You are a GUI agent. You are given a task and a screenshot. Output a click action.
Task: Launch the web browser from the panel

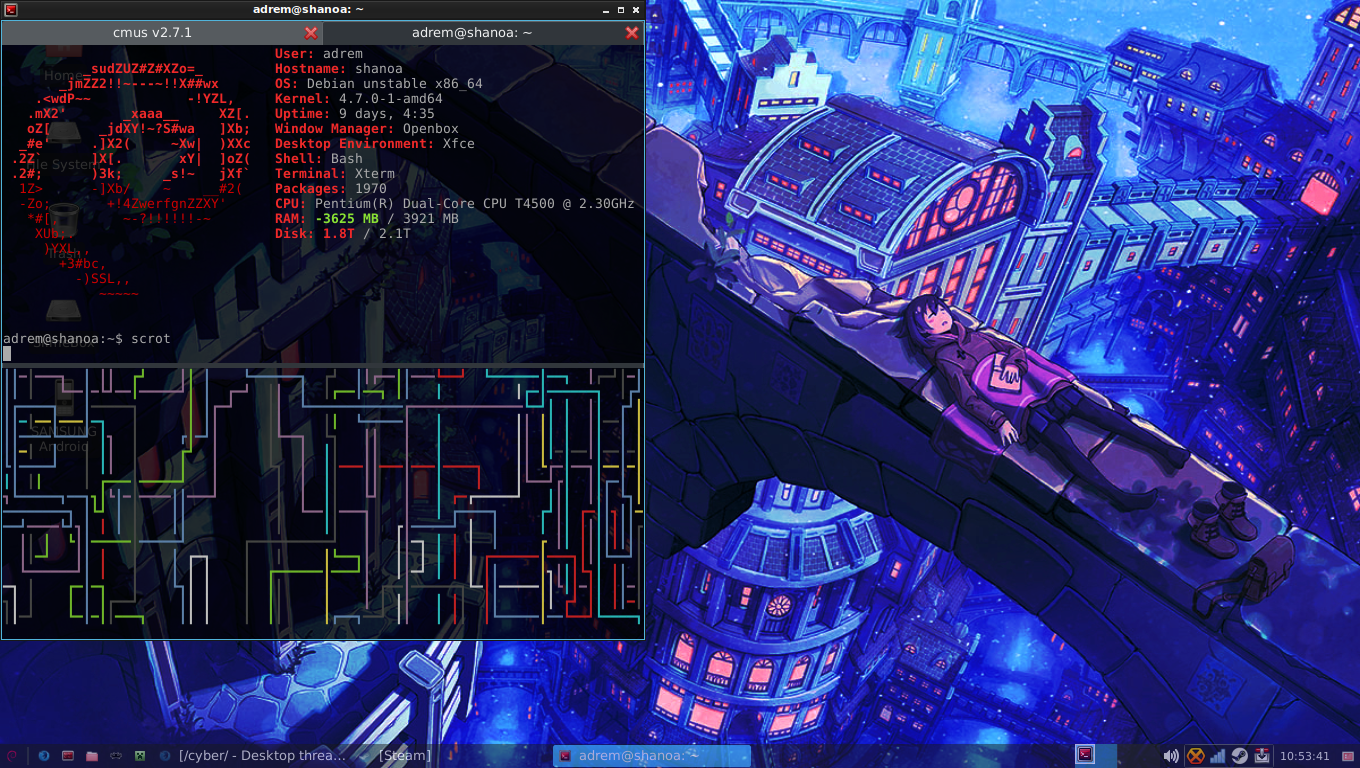(x=44, y=756)
